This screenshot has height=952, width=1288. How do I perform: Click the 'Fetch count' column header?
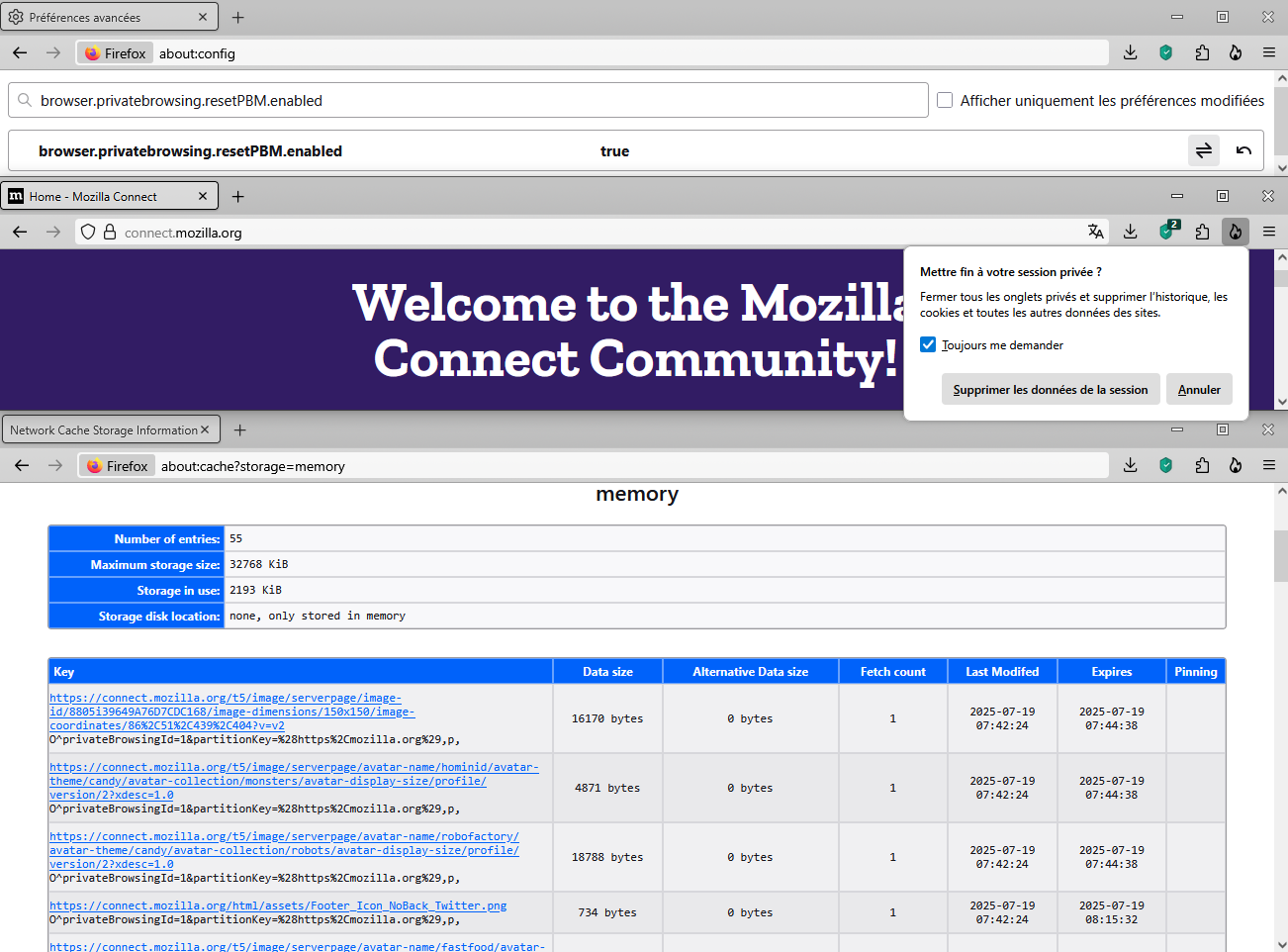(893, 671)
